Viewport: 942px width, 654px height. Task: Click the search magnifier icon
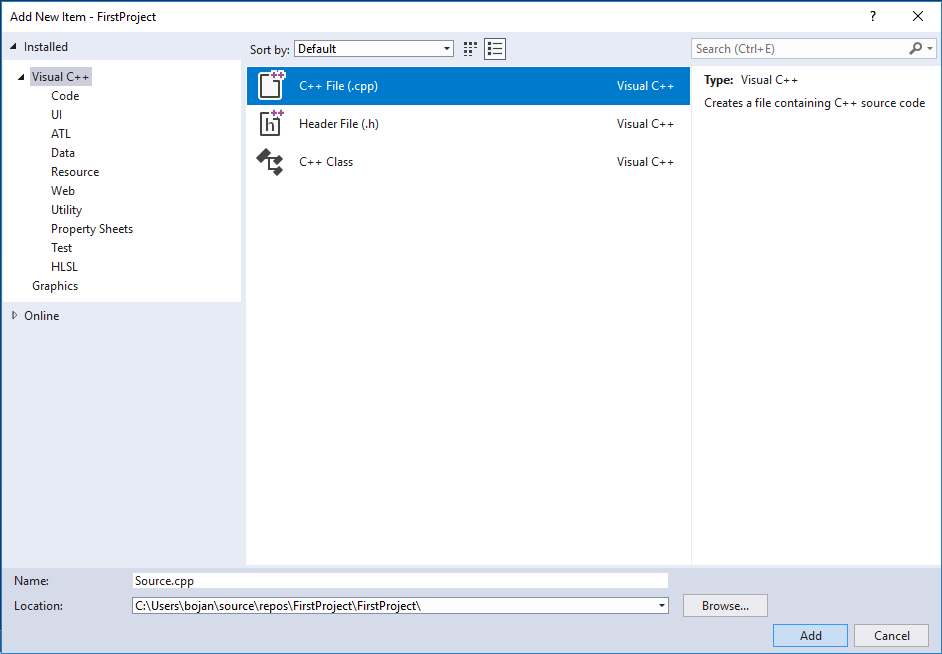click(x=916, y=49)
